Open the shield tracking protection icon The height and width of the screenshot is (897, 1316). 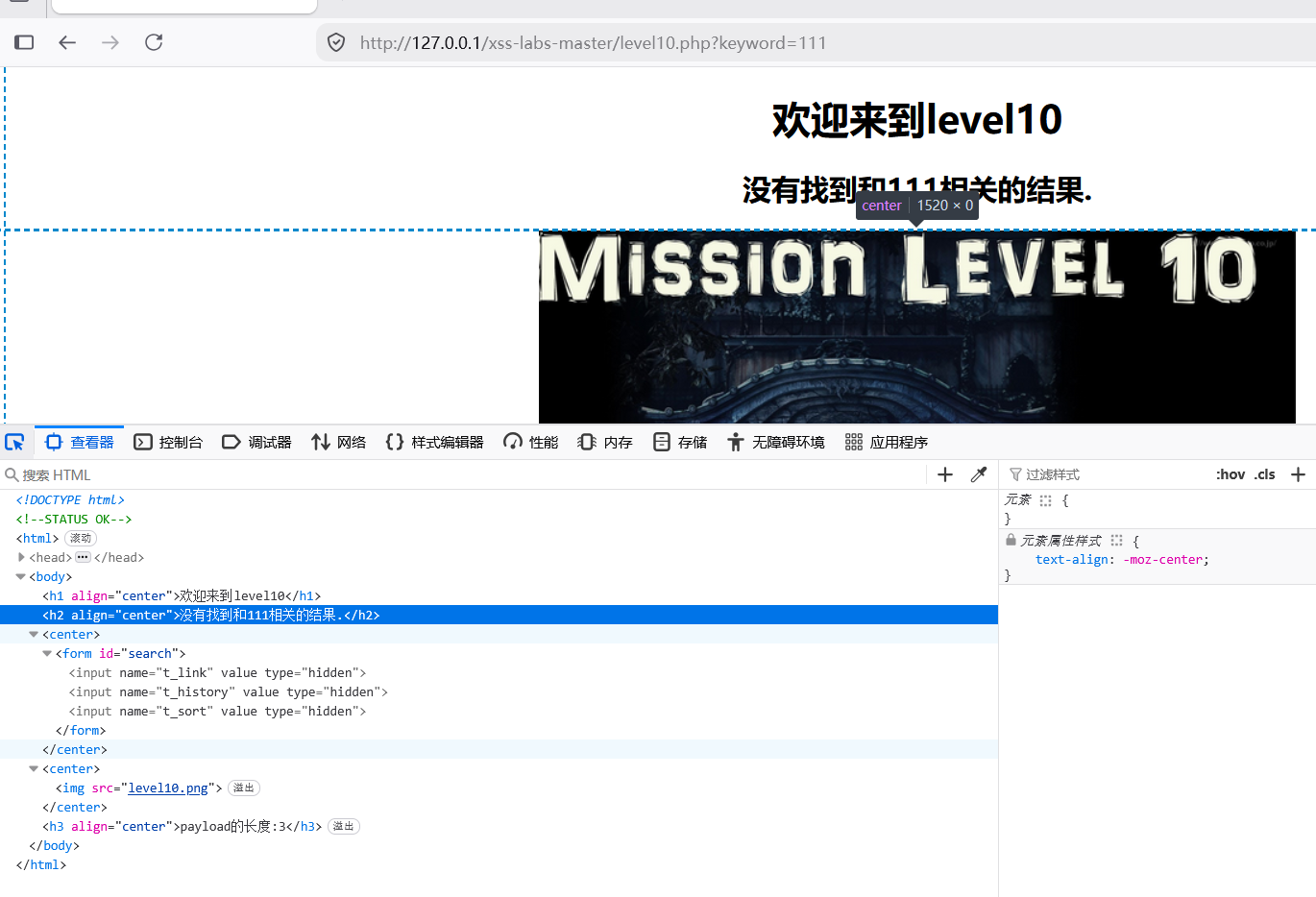pos(336,42)
